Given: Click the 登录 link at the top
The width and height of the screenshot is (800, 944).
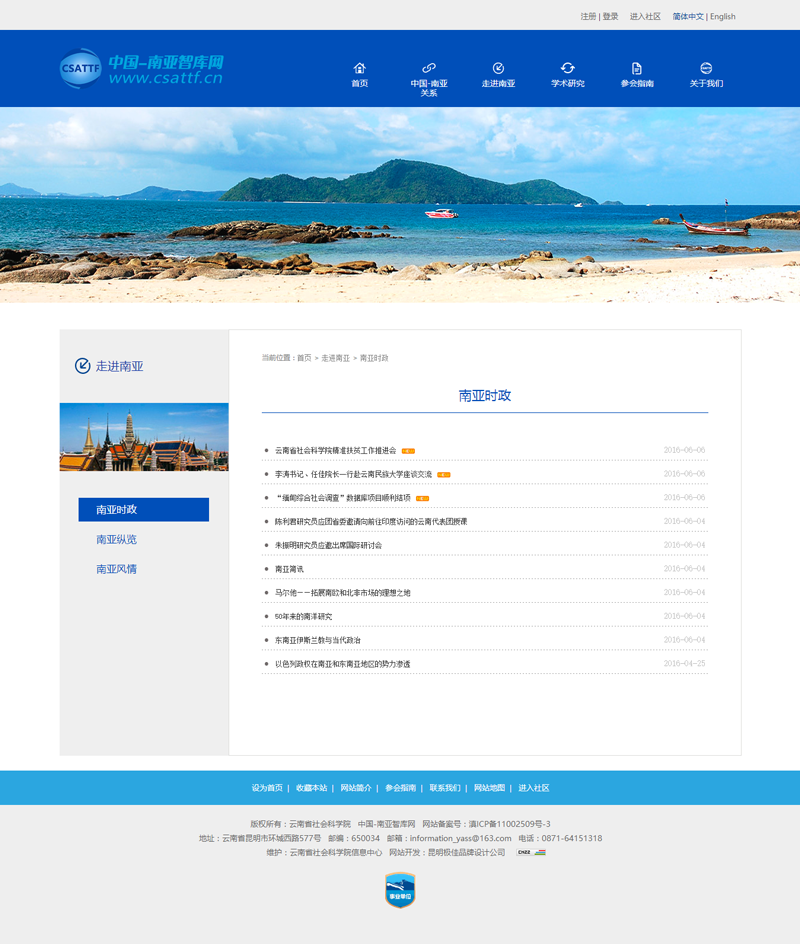Looking at the screenshot, I should click(x=610, y=16).
